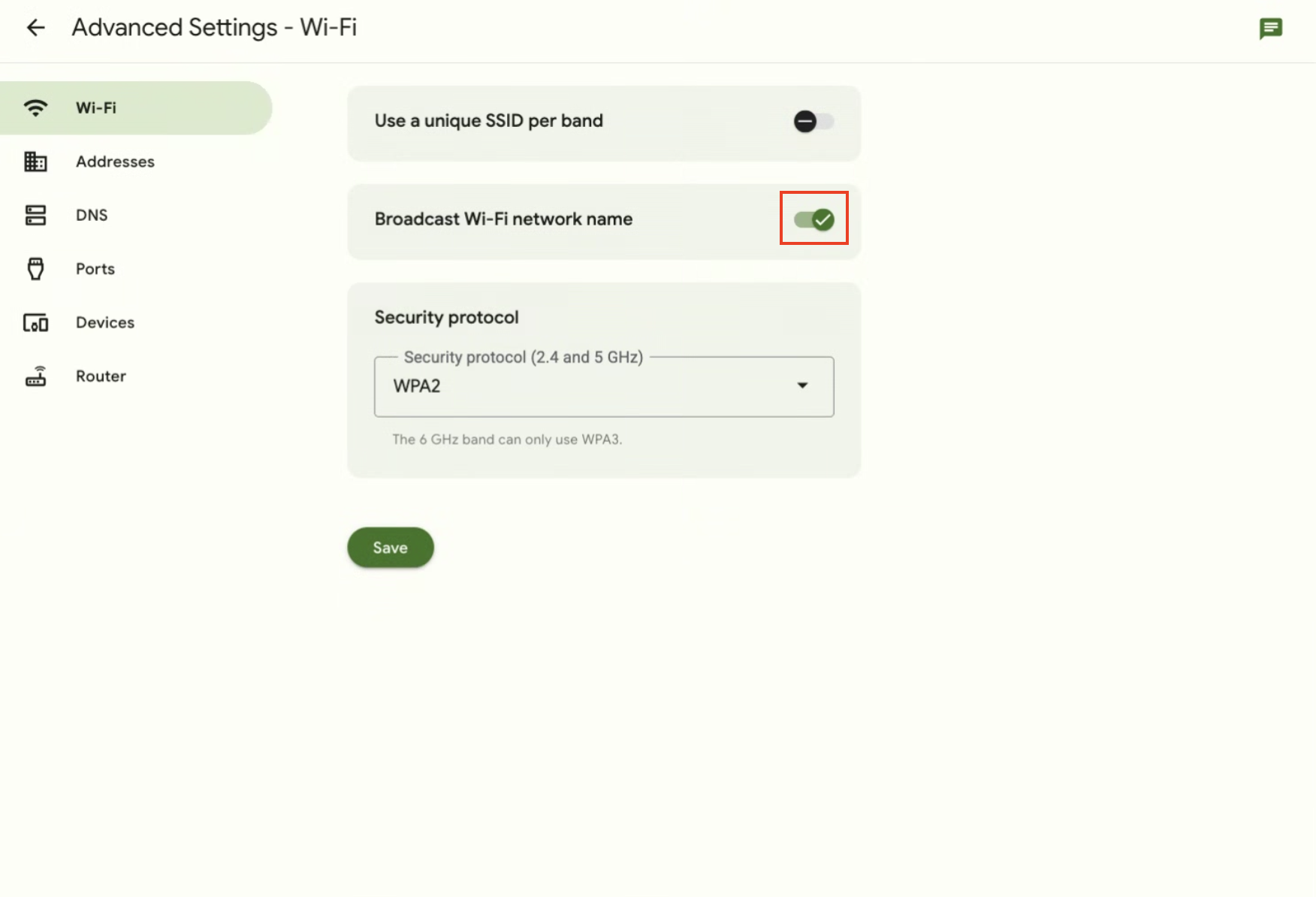Open the Router settings section
Screen dimensions: 1316x897
101,376
